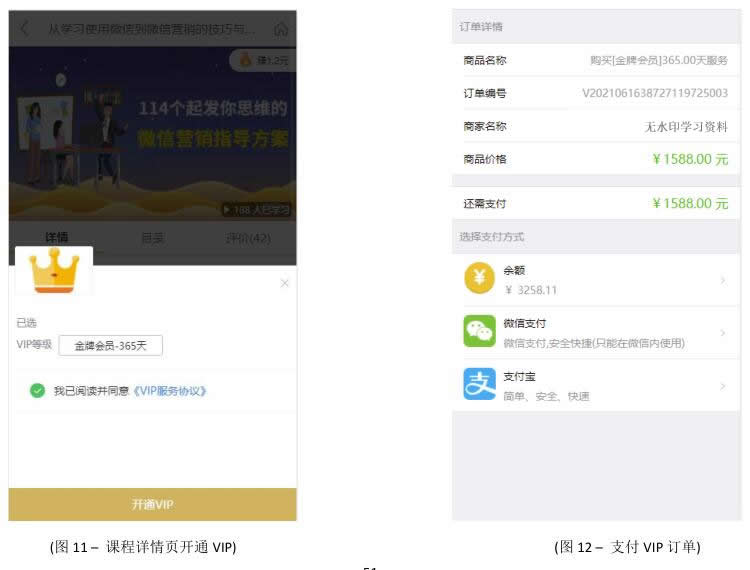Expand the 支付宝 row chevron
The height and width of the screenshot is (570, 750).
click(x=723, y=385)
